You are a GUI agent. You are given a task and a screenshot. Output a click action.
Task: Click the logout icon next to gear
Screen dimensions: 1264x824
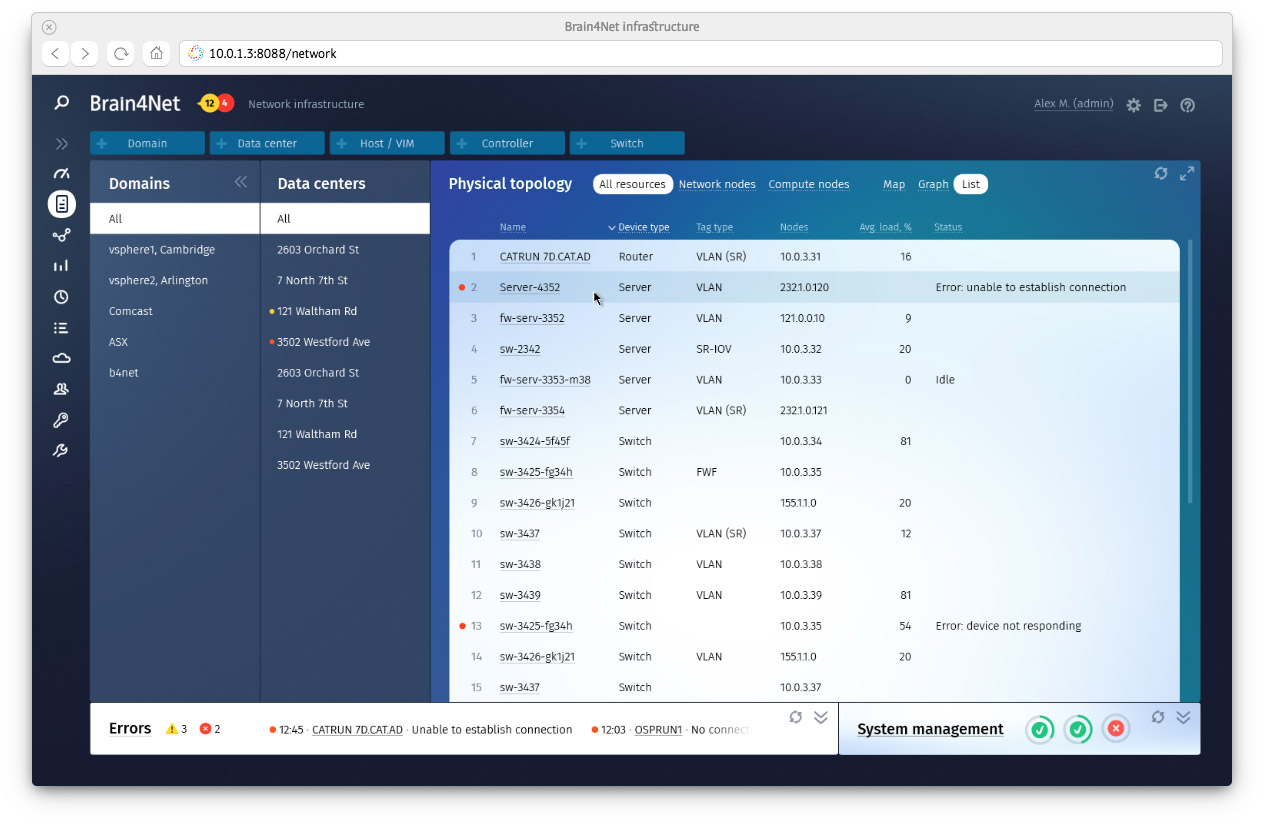click(x=1160, y=105)
